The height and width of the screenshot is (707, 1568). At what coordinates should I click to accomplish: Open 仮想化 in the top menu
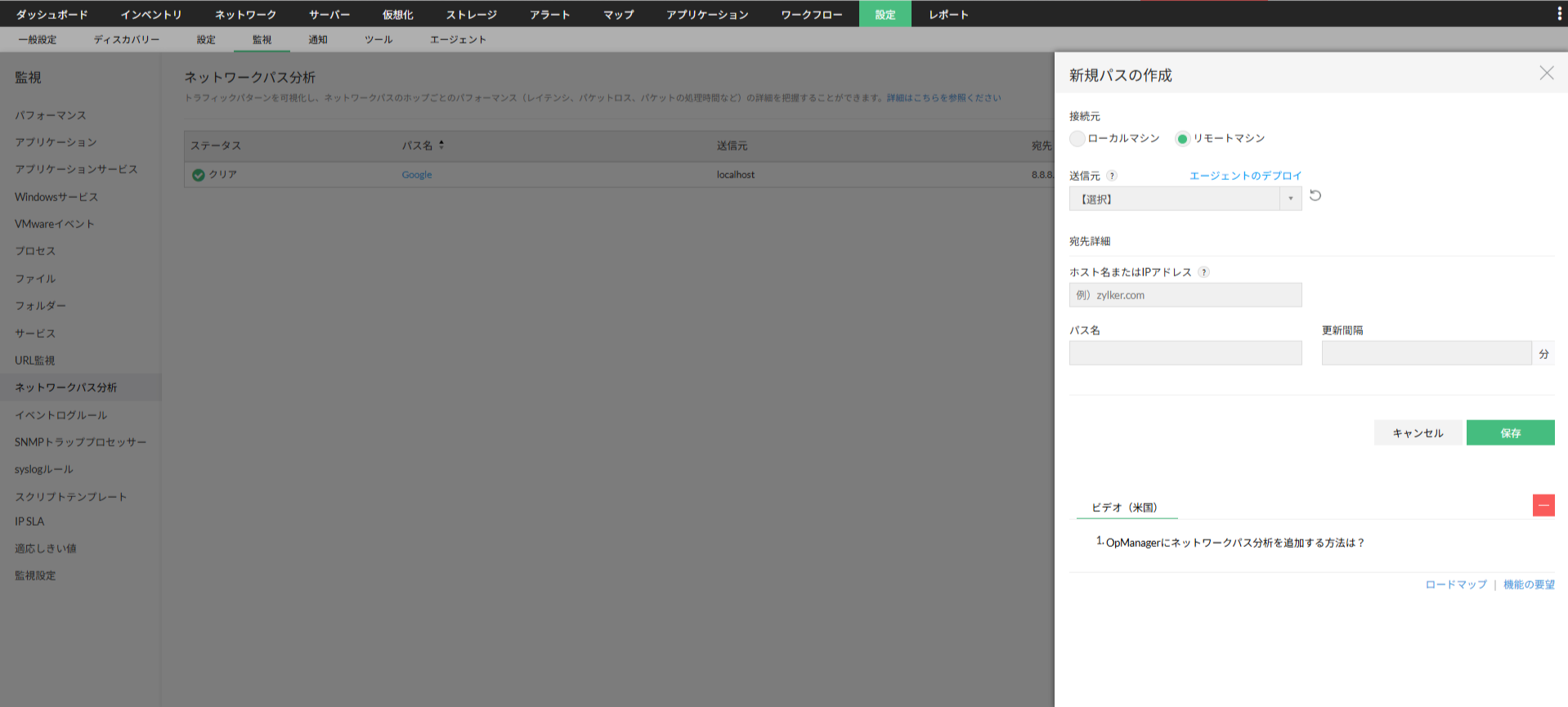[398, 15]
